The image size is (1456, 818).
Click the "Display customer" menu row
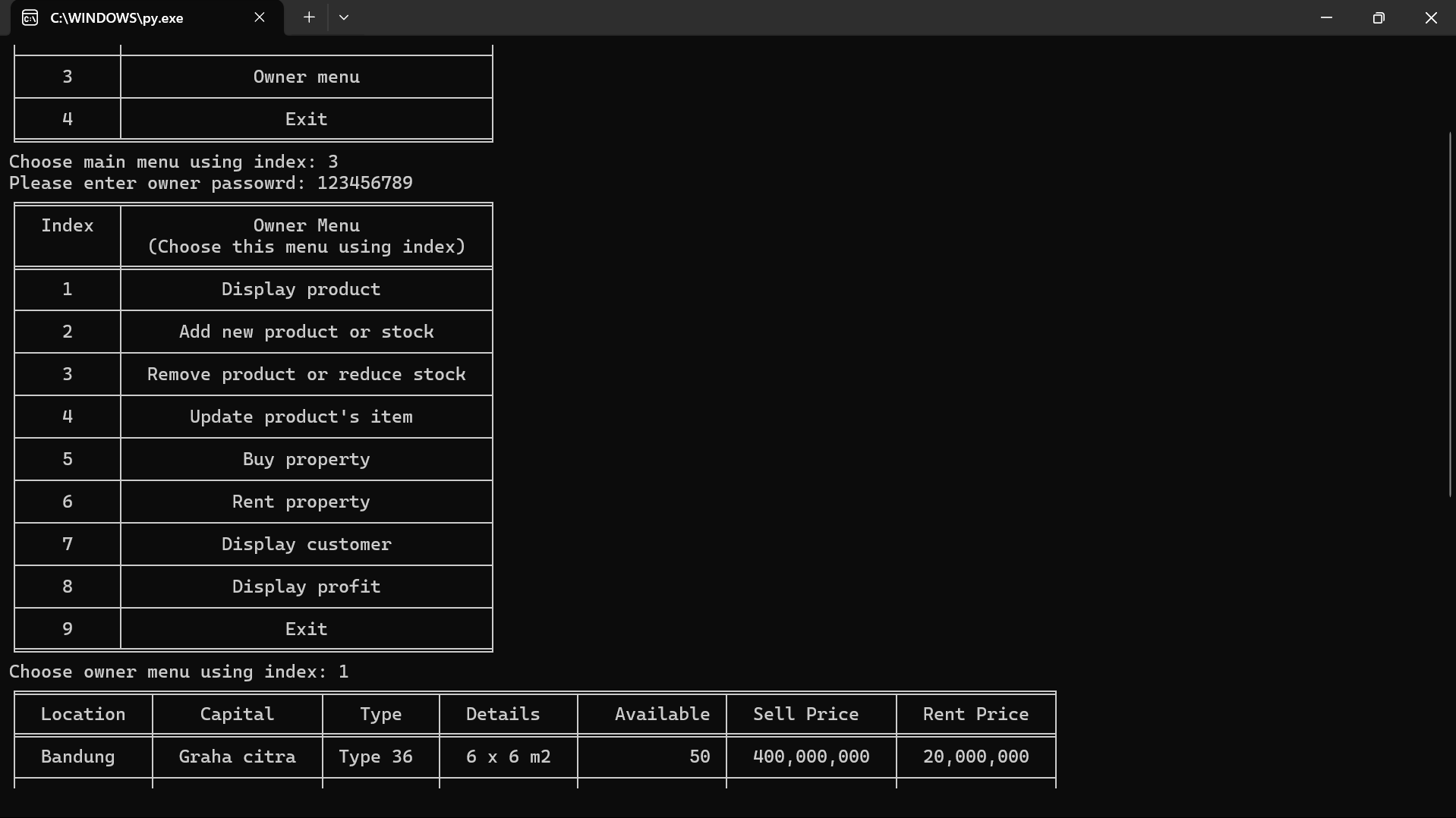[x=306, y=544]
